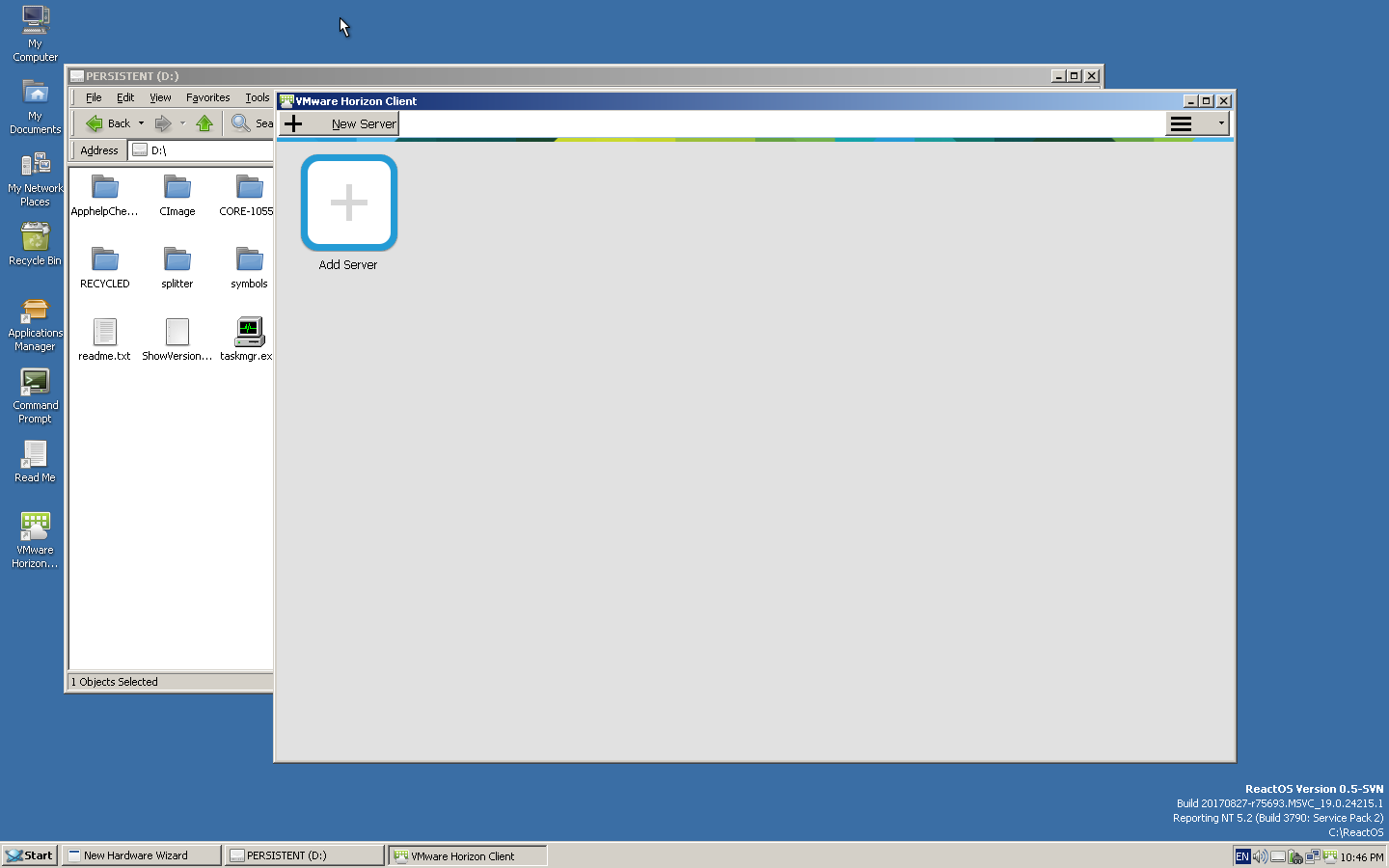Screen dimensions: 1389x868
Task: Minimize the PERSISTENT (D:) window
Action: [x=1059, y=76]
